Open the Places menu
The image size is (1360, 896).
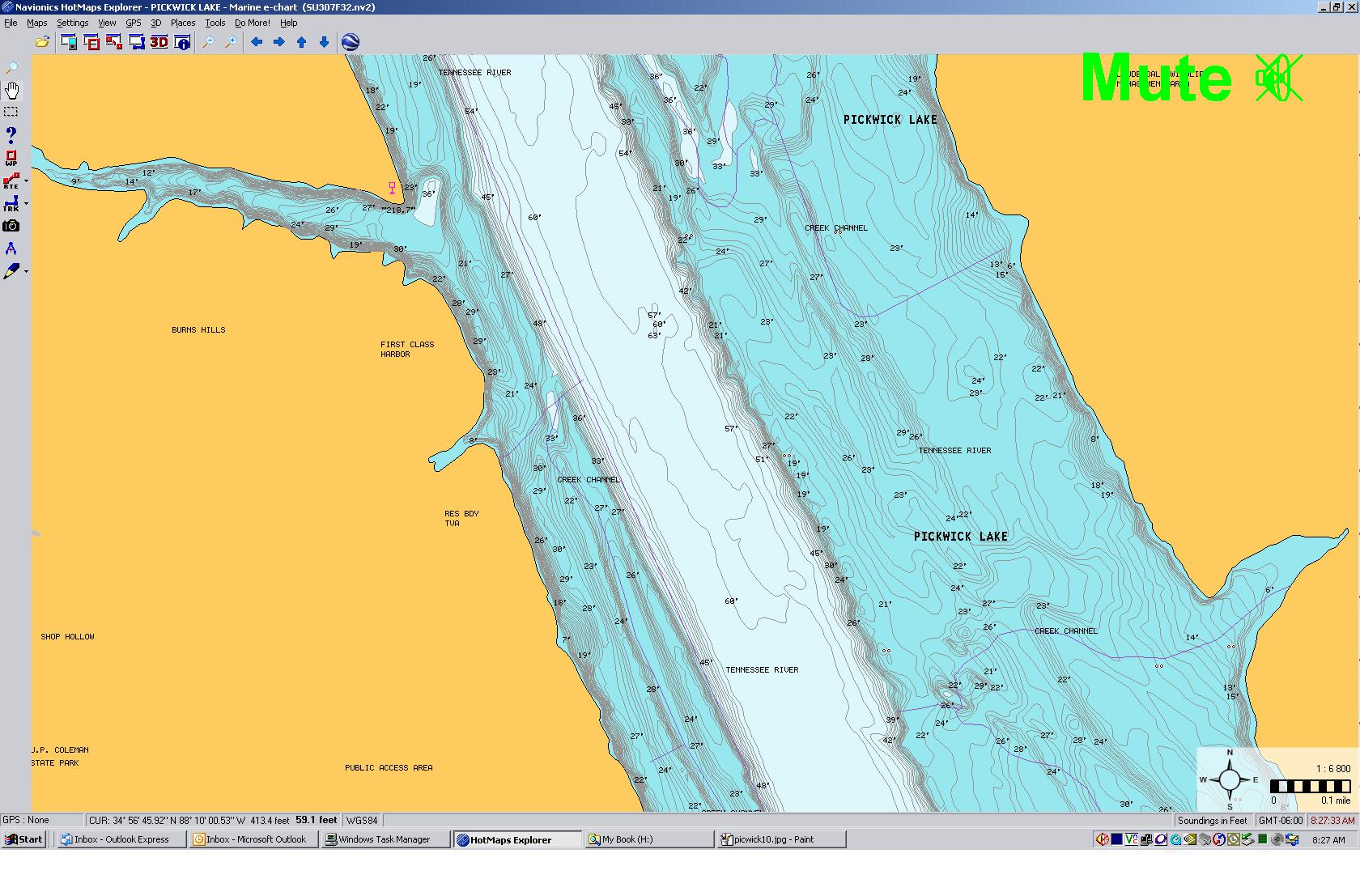[x=182, y=23]
